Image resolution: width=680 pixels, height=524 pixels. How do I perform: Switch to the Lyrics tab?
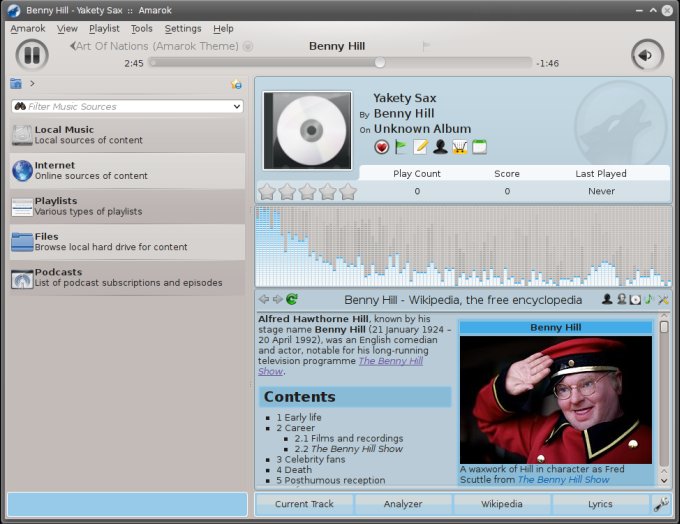pos(600,504)
